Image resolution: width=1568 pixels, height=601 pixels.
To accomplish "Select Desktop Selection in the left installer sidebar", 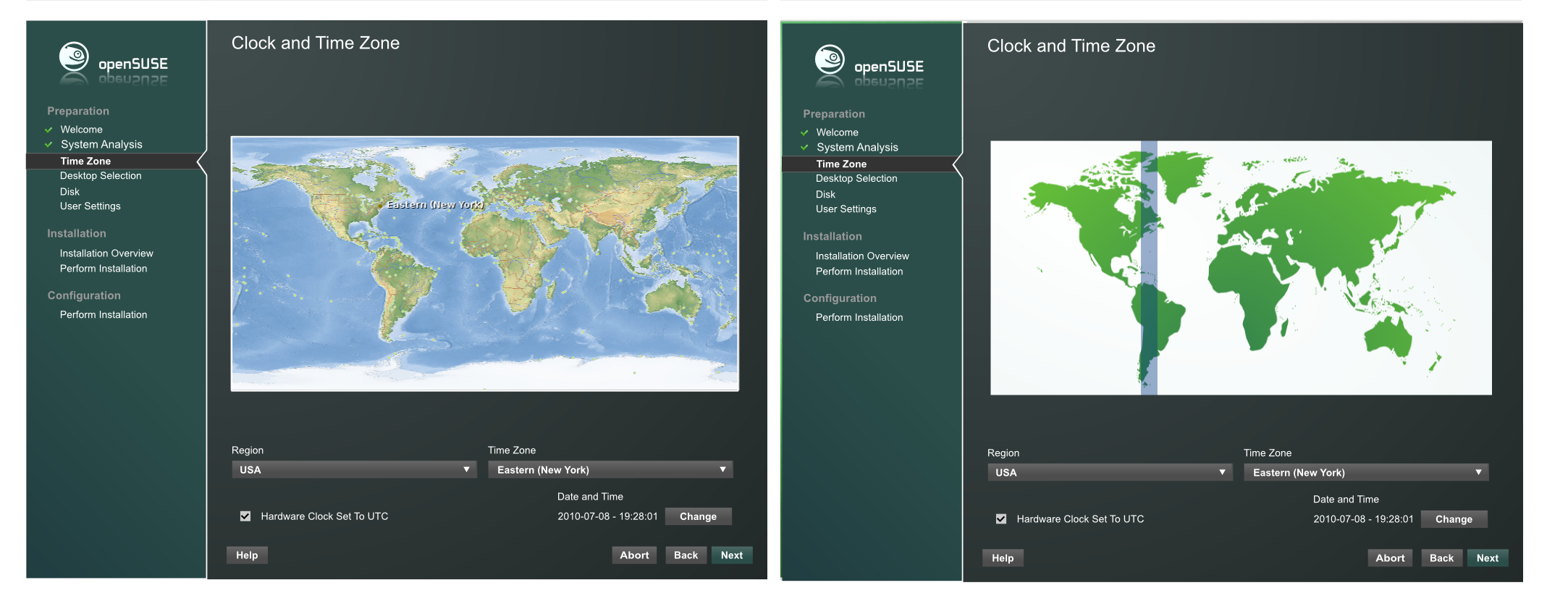I will click(101, 176).
